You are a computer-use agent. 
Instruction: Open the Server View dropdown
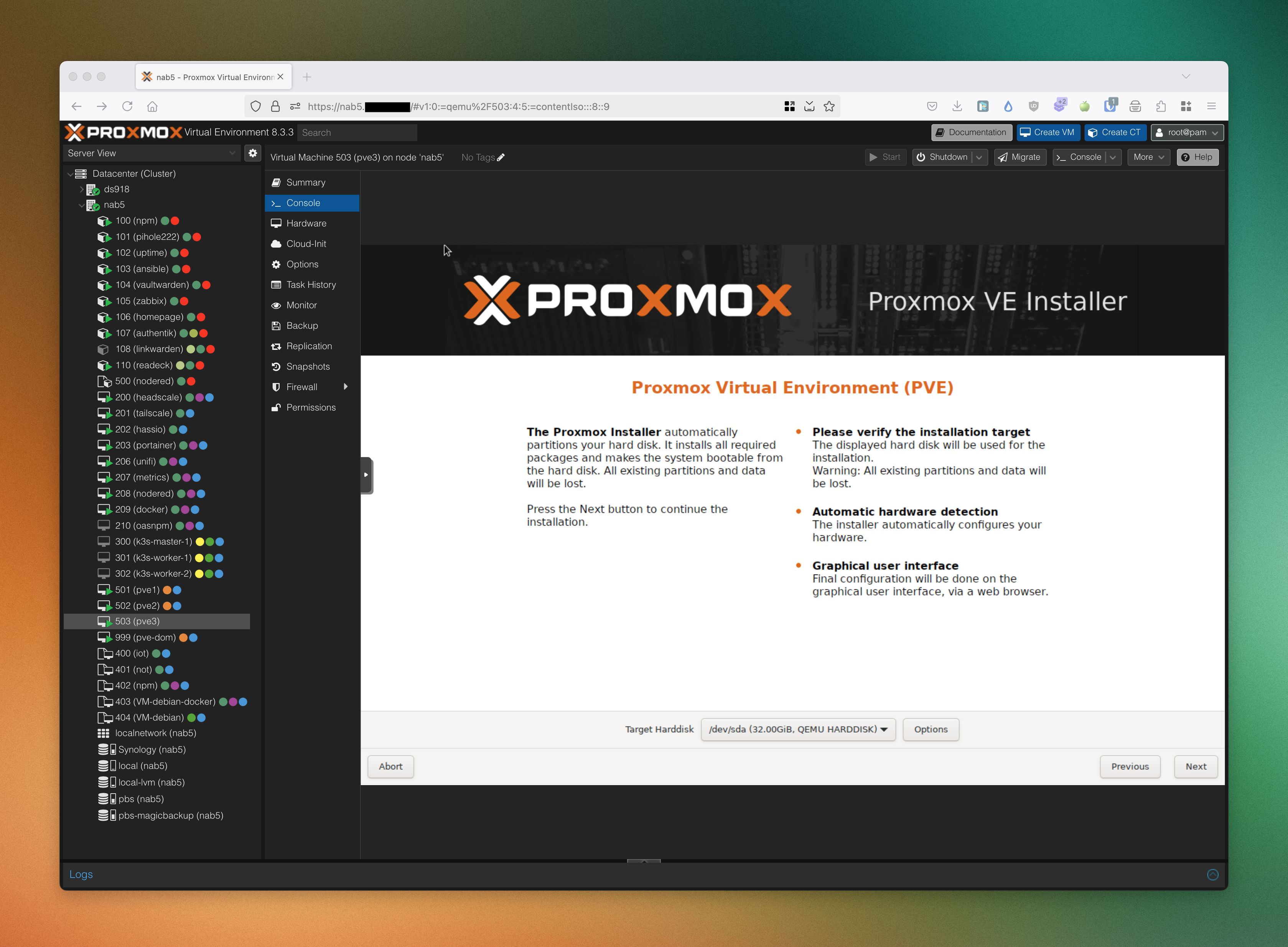point(152,153)
